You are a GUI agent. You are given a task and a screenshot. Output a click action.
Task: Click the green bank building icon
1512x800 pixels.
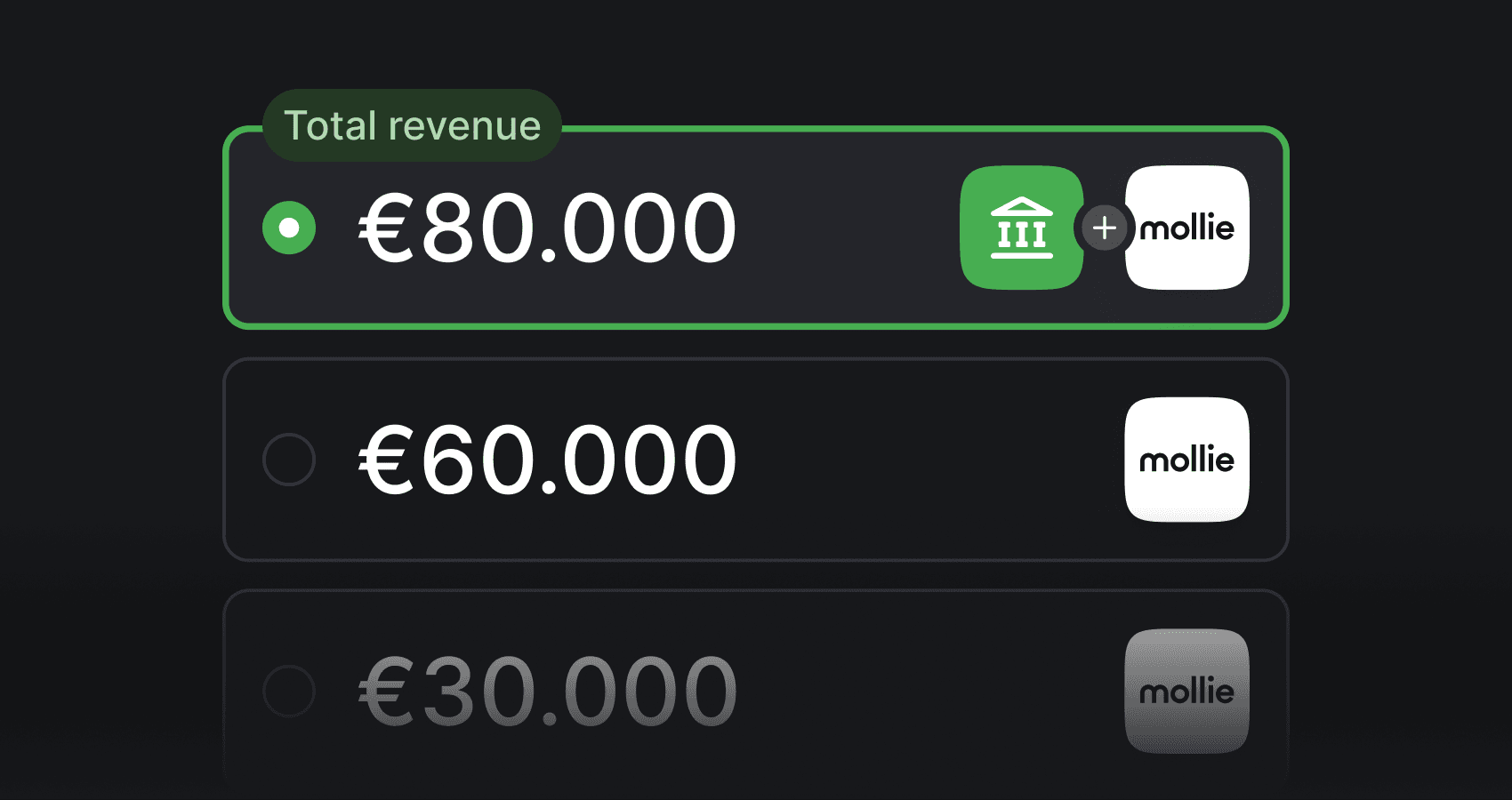click(x=1022, y=228)
